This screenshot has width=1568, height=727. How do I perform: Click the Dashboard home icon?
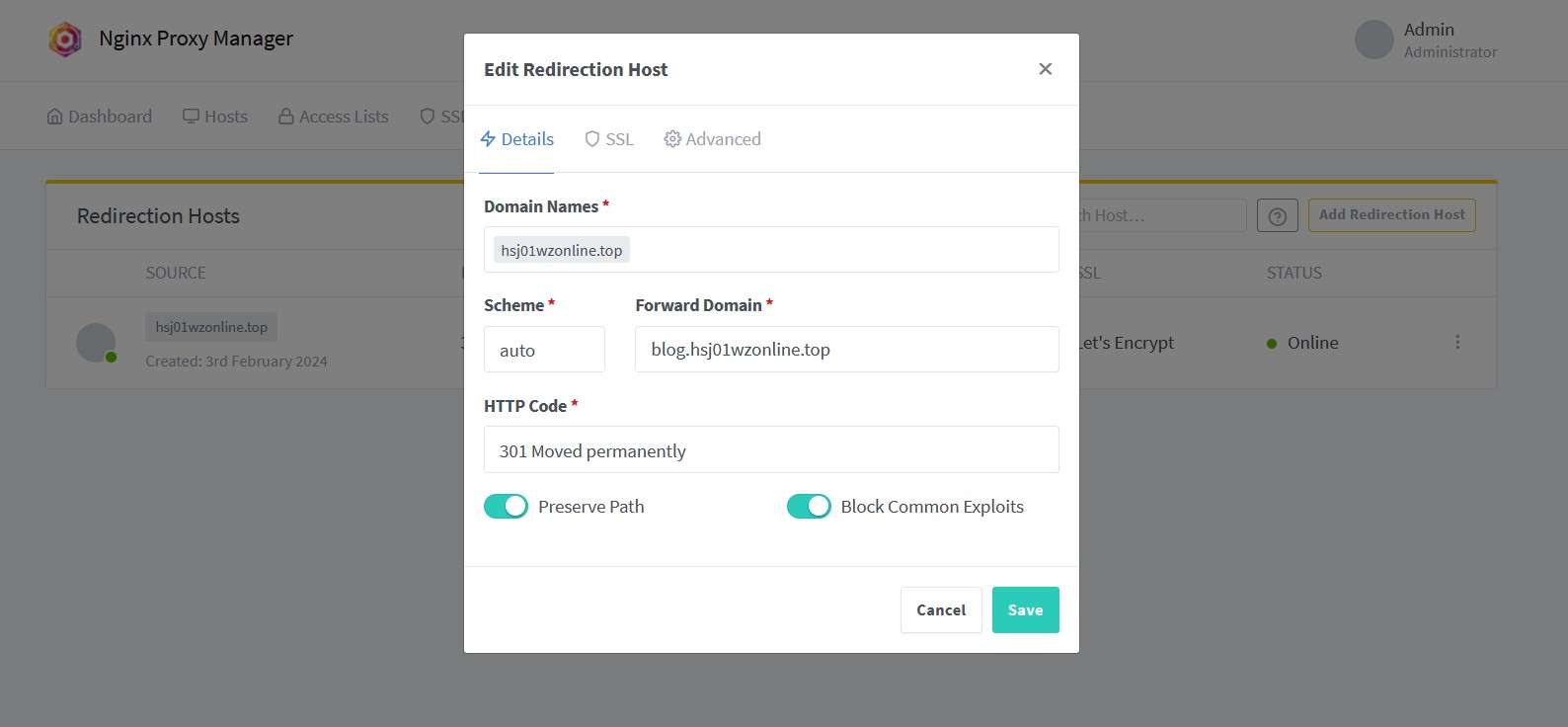pos(55,117)
